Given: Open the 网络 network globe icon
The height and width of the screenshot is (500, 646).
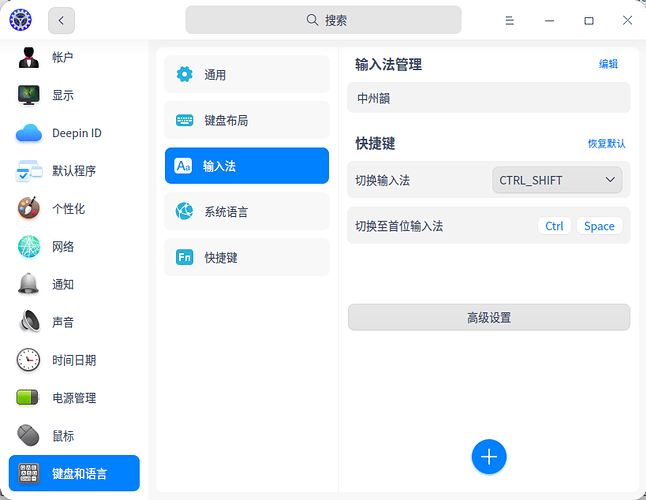Looking at the screenshot, I should click(29, 246).
